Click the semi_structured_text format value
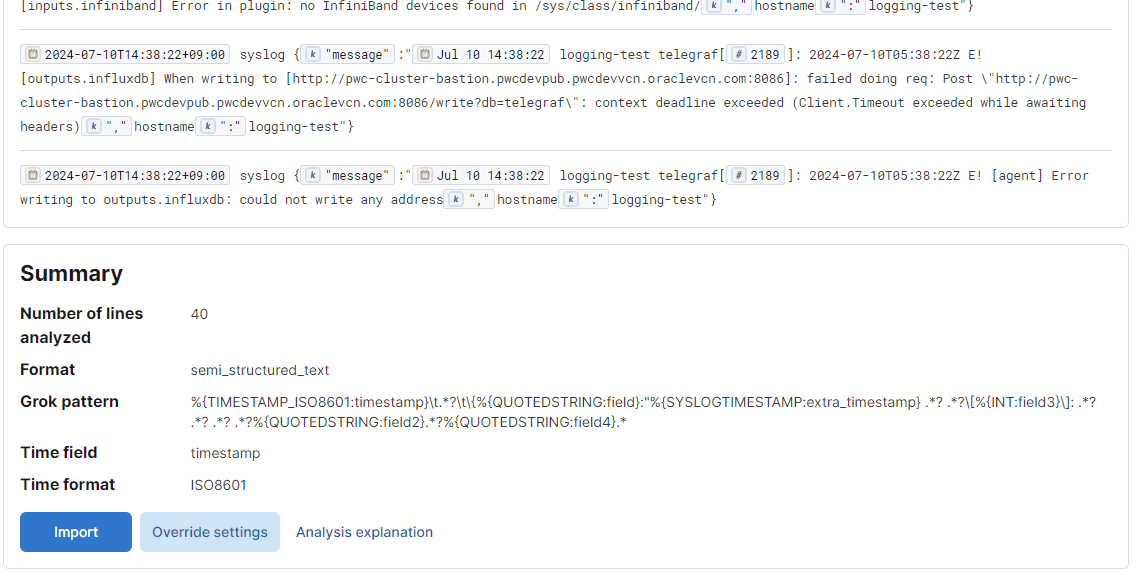The height and width of the screenshot is (573, 1137). [260, 370]
